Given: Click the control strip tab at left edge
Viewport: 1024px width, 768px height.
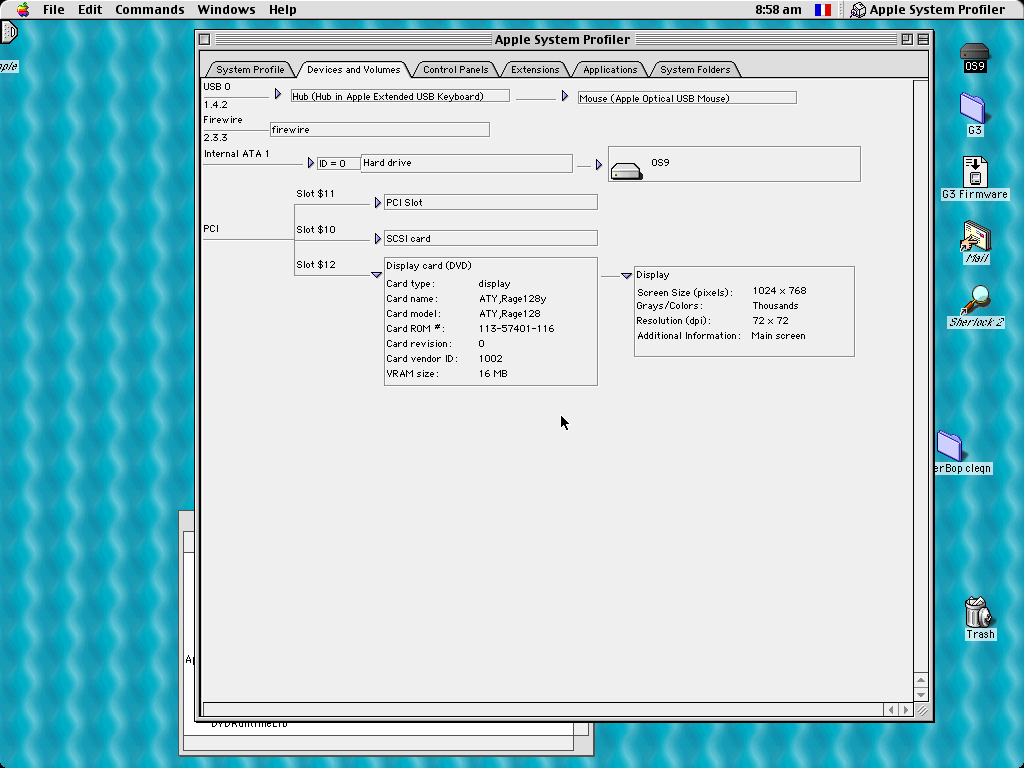Looking at the screenshot, I should click(x=8, y=32).
